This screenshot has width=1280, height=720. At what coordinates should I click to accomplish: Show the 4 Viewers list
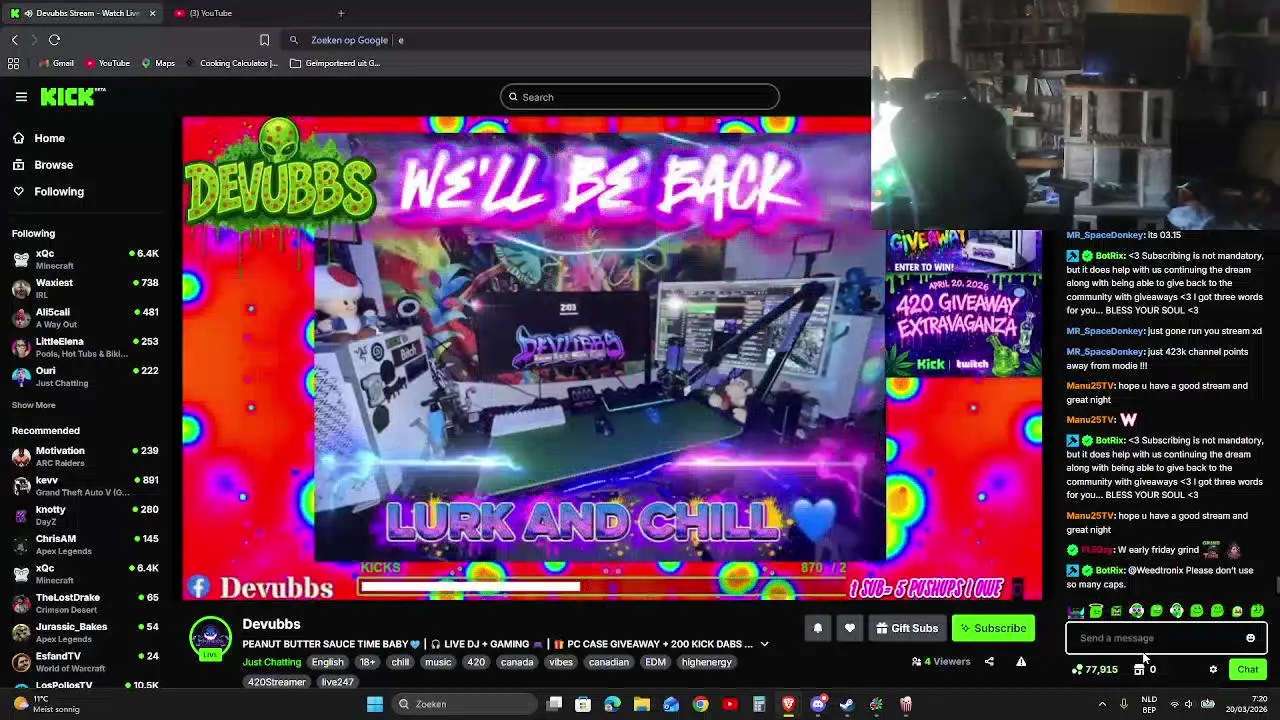pyautogui.click(x=941, y=661)
